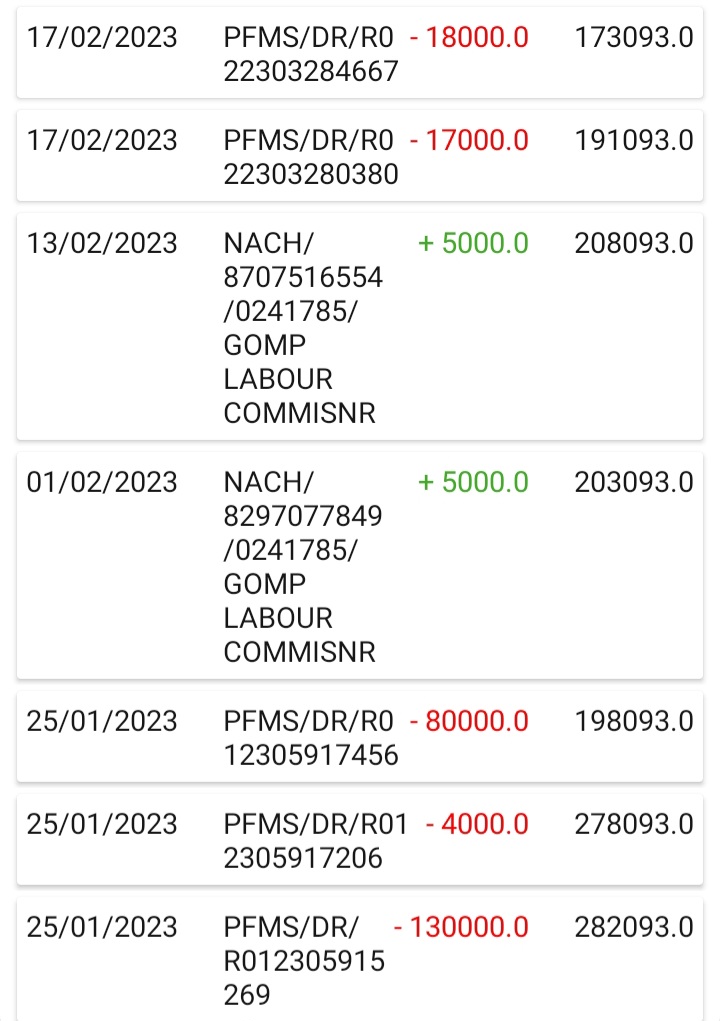Tap the -130000.0 debit amount
Screen dimensions: 720x1021
(461, 928)
